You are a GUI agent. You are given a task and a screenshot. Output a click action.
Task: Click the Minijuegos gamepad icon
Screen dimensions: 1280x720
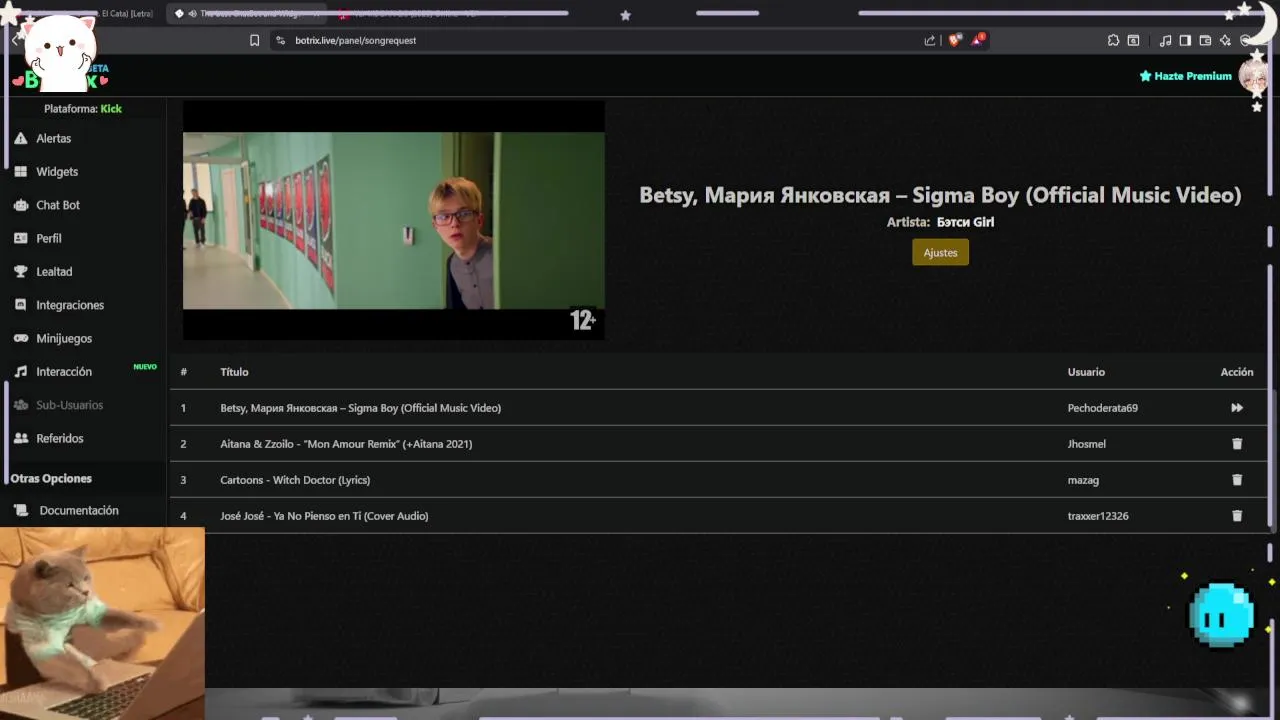coord(20,338)
